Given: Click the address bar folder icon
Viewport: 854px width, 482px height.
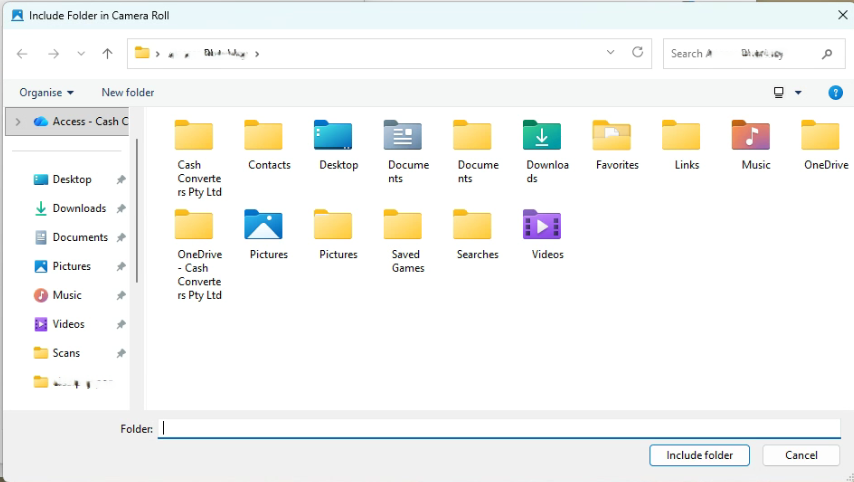Looking at the screenshot, I should tap(142, 53).
